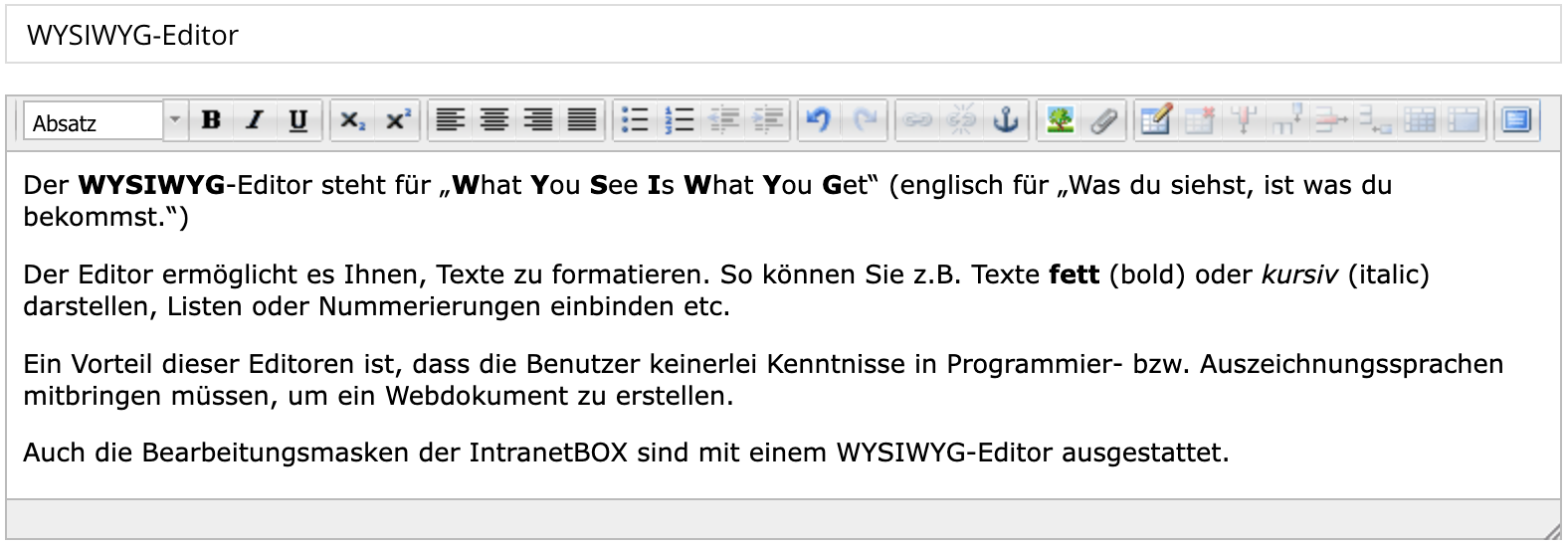
Task: Toggle italic formatting
Action: click(x=255, y=120)
